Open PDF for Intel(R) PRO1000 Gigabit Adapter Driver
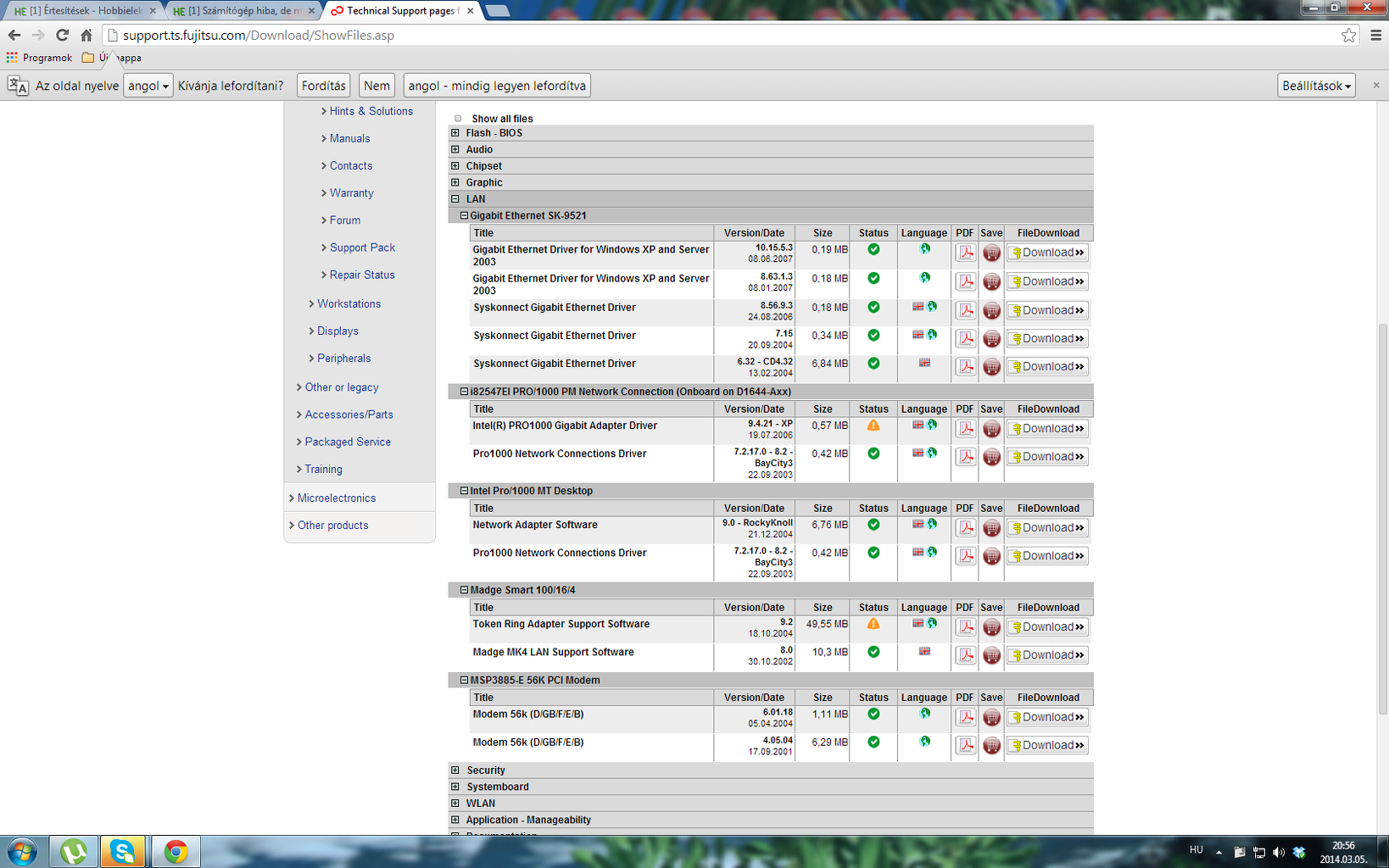This screenshot has width=1389, height=868. click(x=965, y=428)
